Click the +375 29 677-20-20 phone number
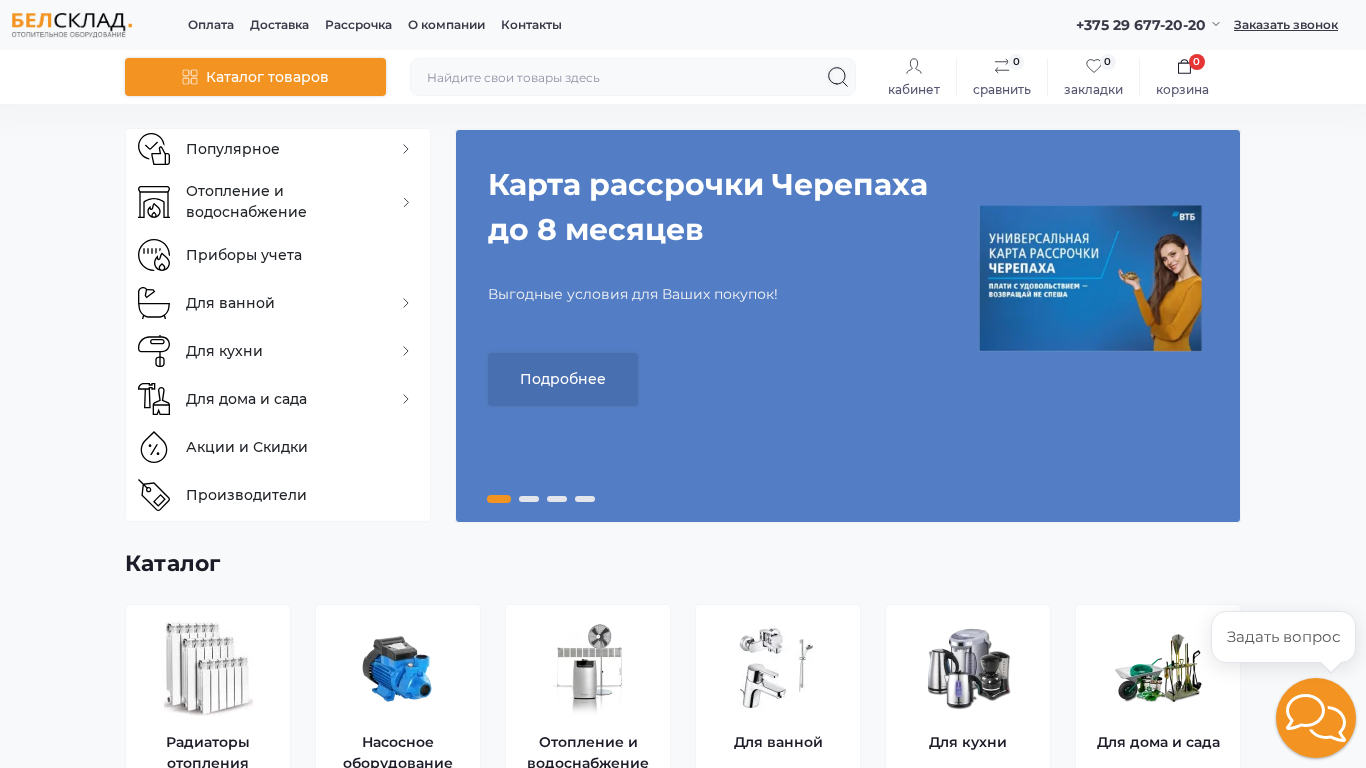Screen dimensions: 1366x768 tap(1140, 25)
